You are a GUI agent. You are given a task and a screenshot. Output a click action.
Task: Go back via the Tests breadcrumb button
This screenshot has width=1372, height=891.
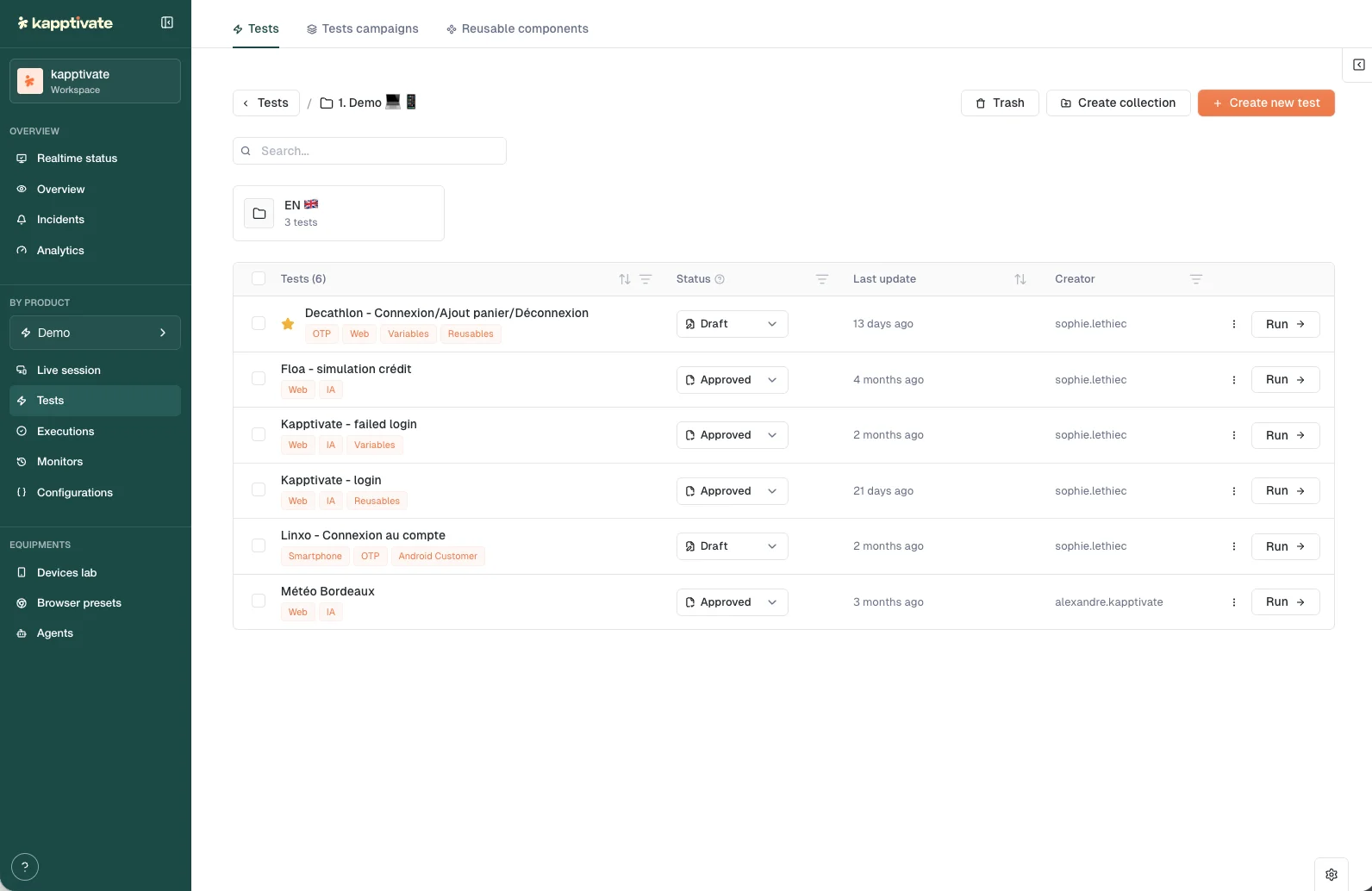[x=266, y=103]
